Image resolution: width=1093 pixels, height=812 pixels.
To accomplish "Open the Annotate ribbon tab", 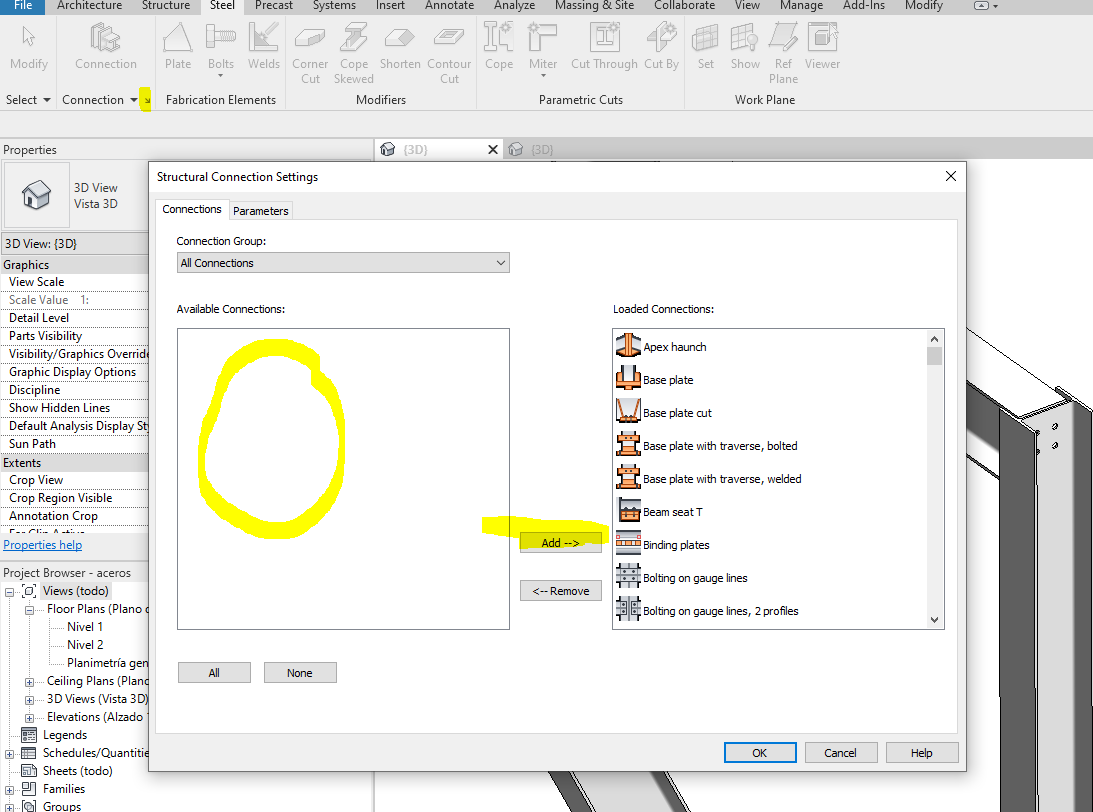I will [450, 6].
